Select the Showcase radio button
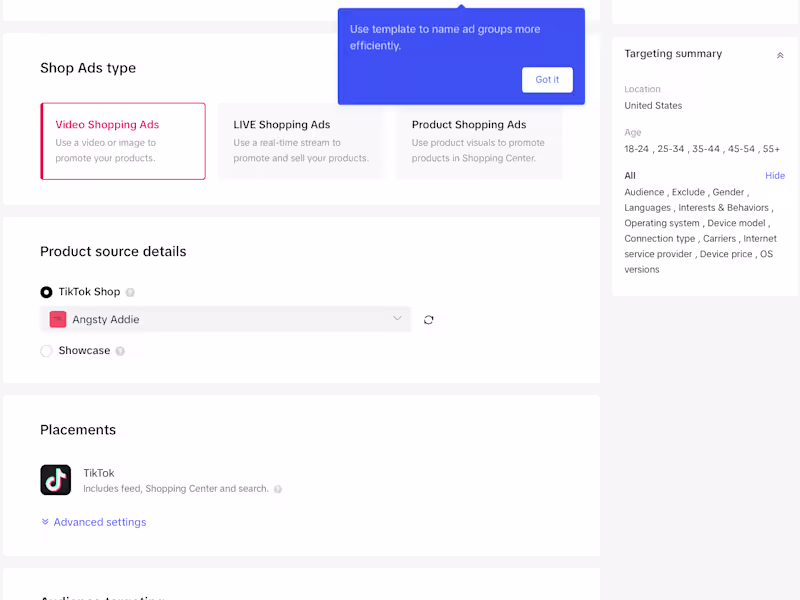This screenshot has height=600, width=800. [x=46, y=351]
